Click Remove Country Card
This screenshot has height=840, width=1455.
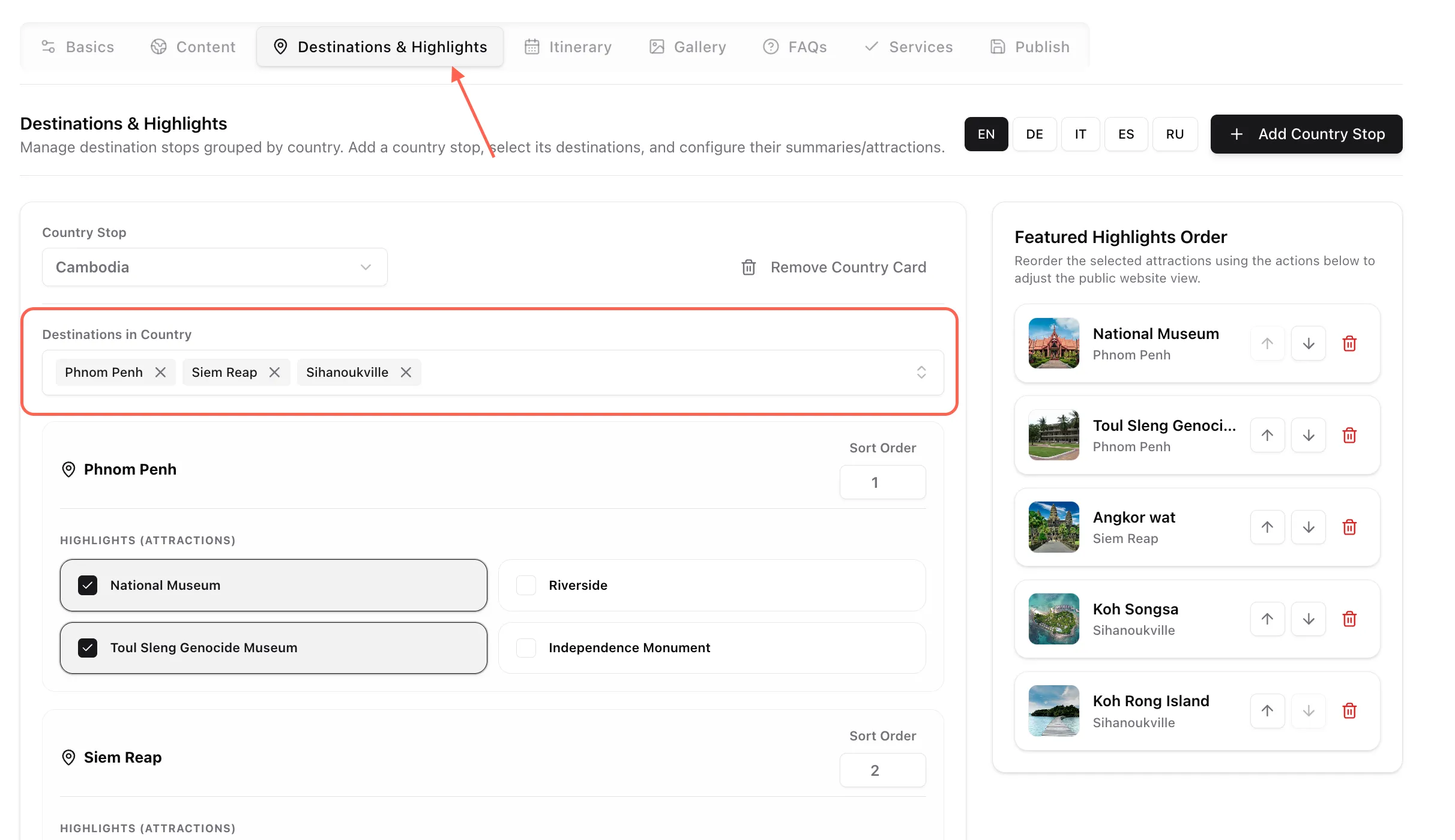tap(834, 267)
